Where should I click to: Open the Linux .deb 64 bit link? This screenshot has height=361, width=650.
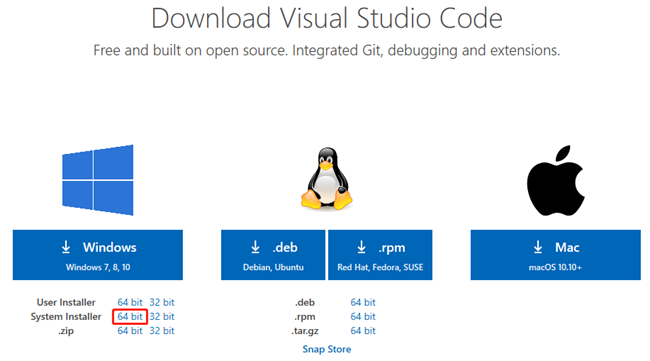pos(363,302)
